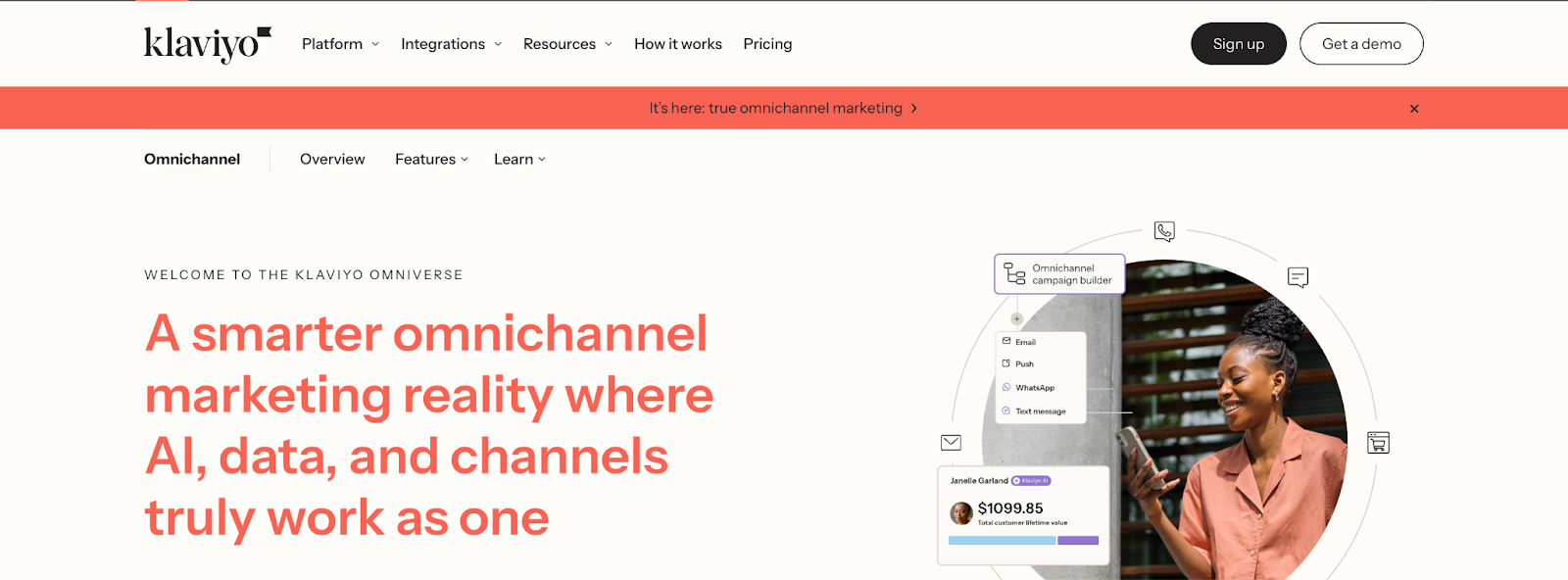Click arrow next to omnichannel marketing banner
Viewport: 1568px width, 580px height.
(914, 108)
